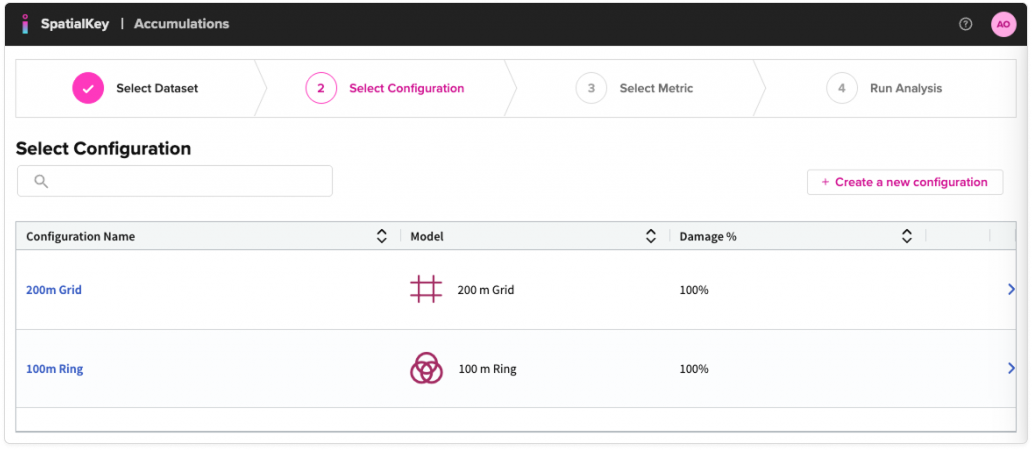
Task: Open the help question mark icon
Action: coord(965,24)
